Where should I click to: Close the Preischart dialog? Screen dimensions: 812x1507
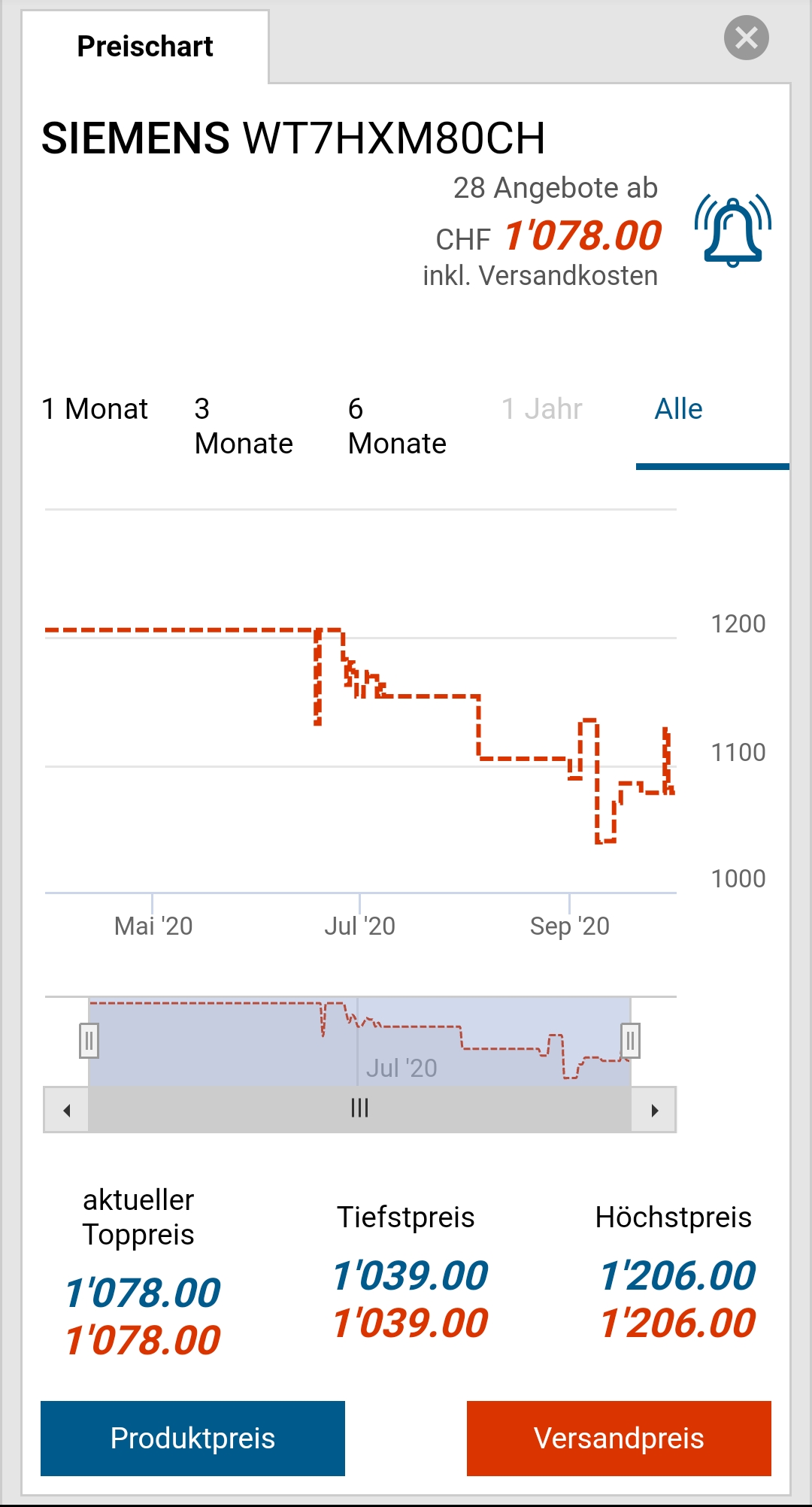click(x=746, y=38)
